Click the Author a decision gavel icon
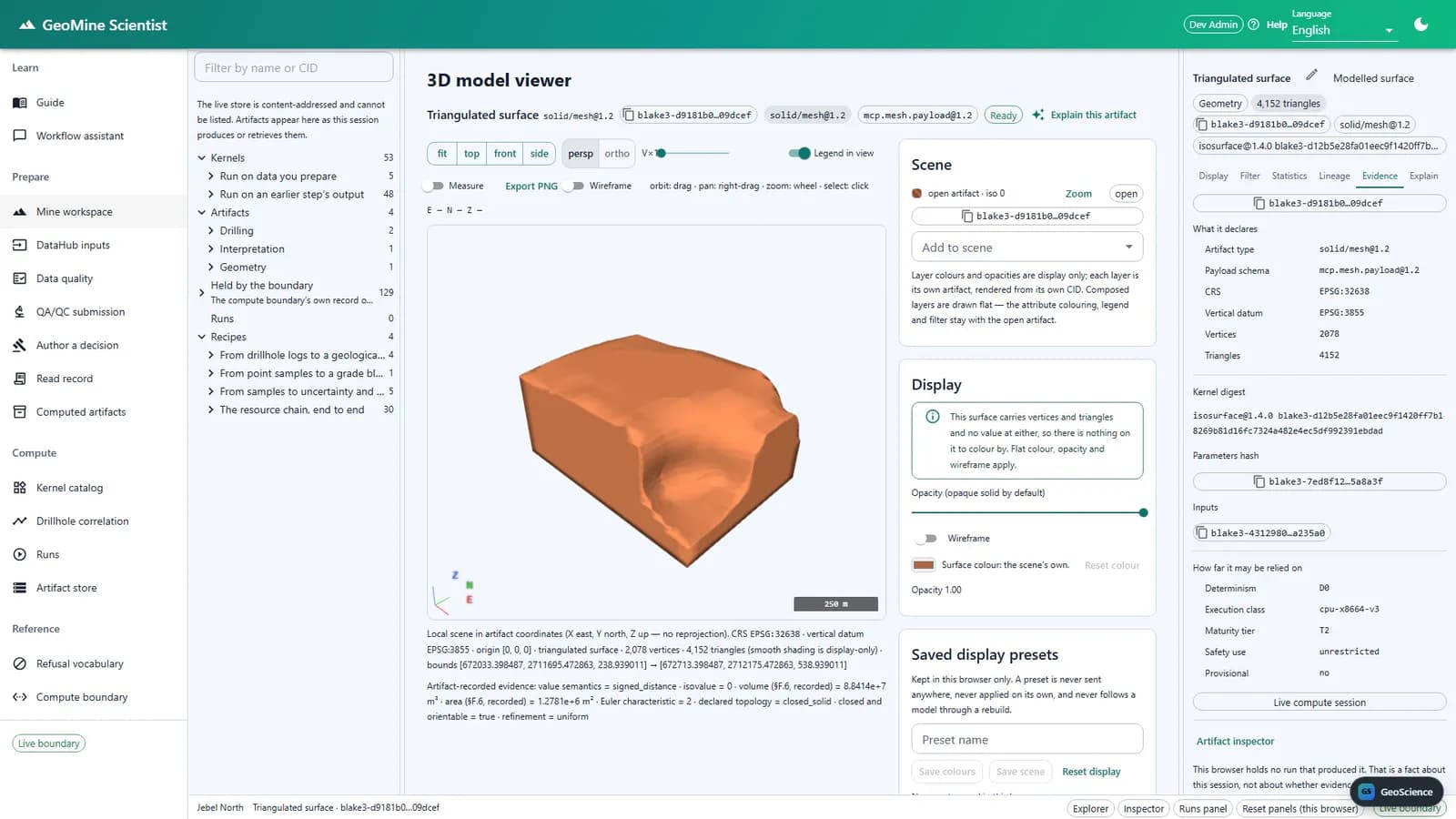 [x=19, y=345]
